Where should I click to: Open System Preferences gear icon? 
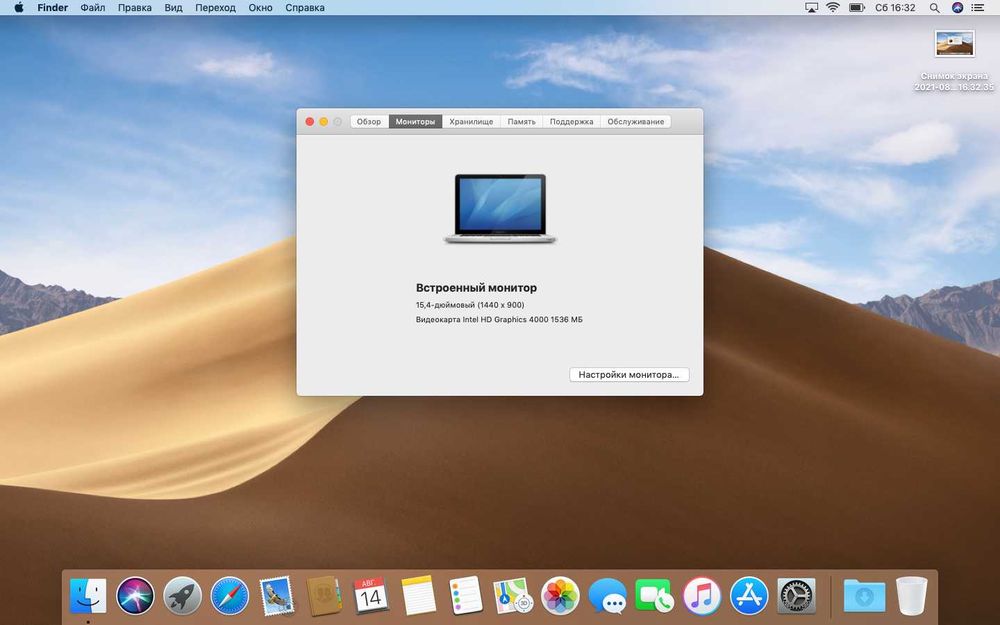[x=796, y=596]
